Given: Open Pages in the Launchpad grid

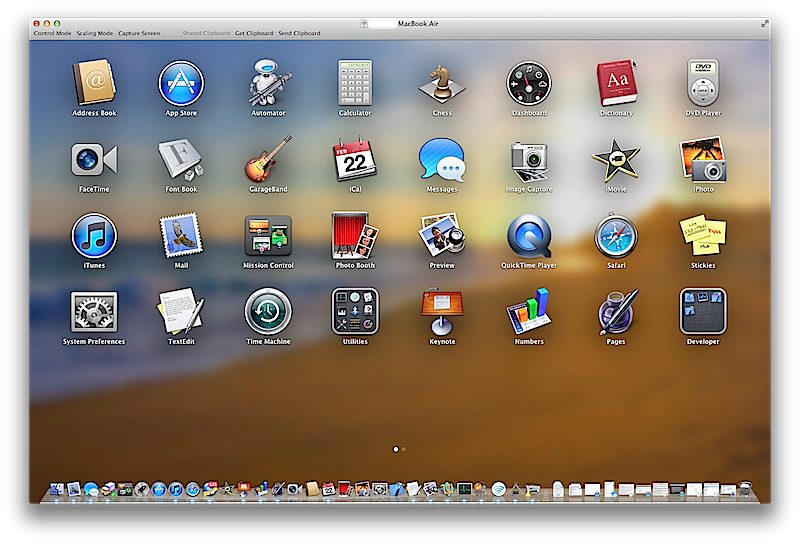Looking at the screenshot, I should (616, 311).
